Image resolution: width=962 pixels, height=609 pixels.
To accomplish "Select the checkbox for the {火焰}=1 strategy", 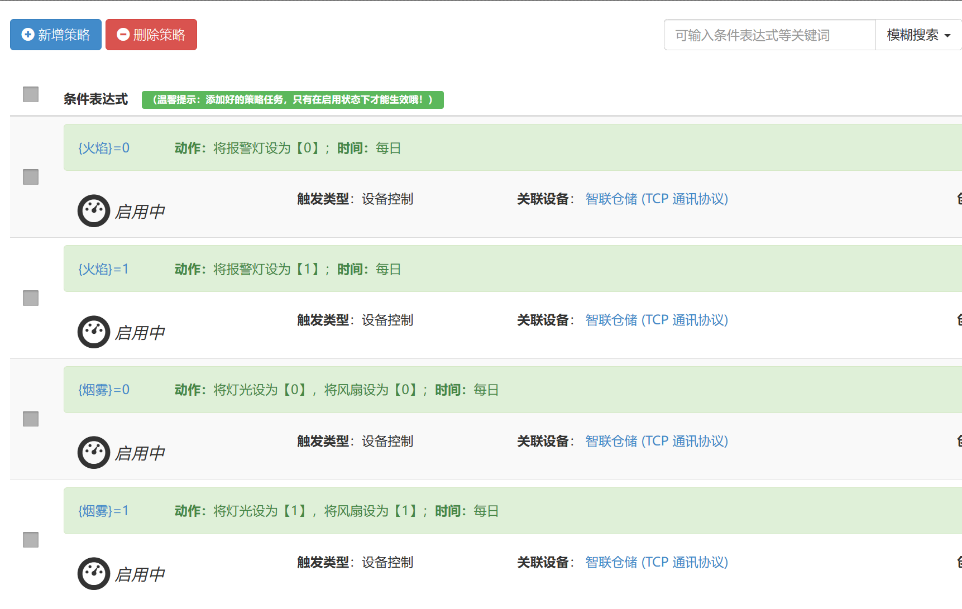I will (x=31, y=298).
